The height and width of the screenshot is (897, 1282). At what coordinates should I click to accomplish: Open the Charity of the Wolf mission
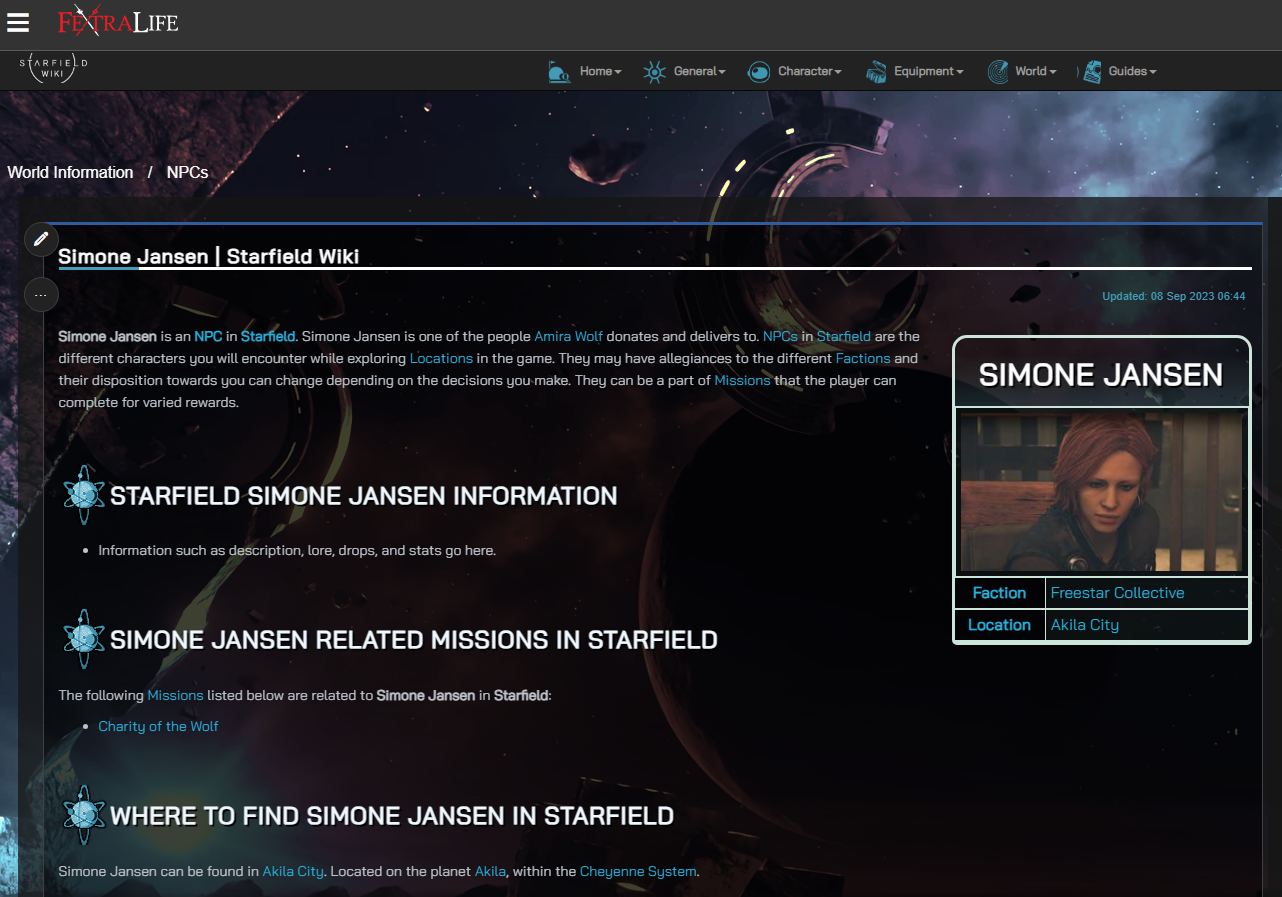pyautogui.click(x=158, y=726)
